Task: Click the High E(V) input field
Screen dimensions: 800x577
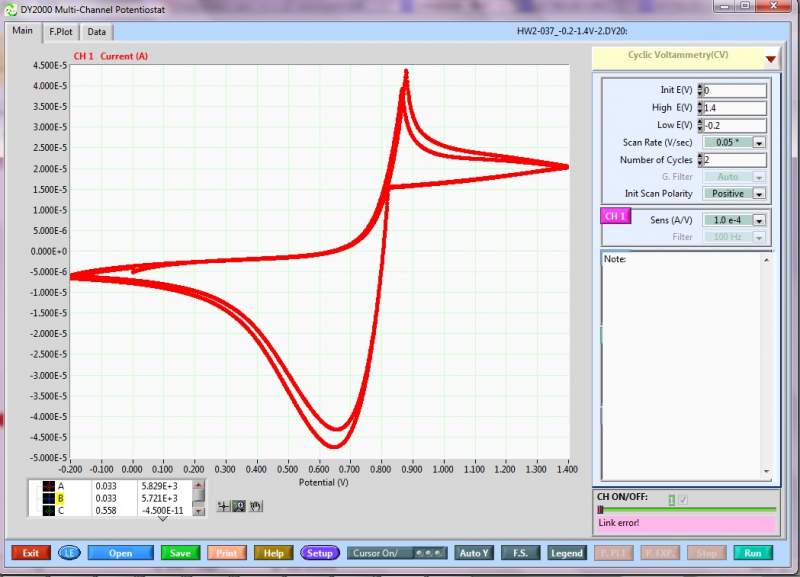Action: [735, 108]
